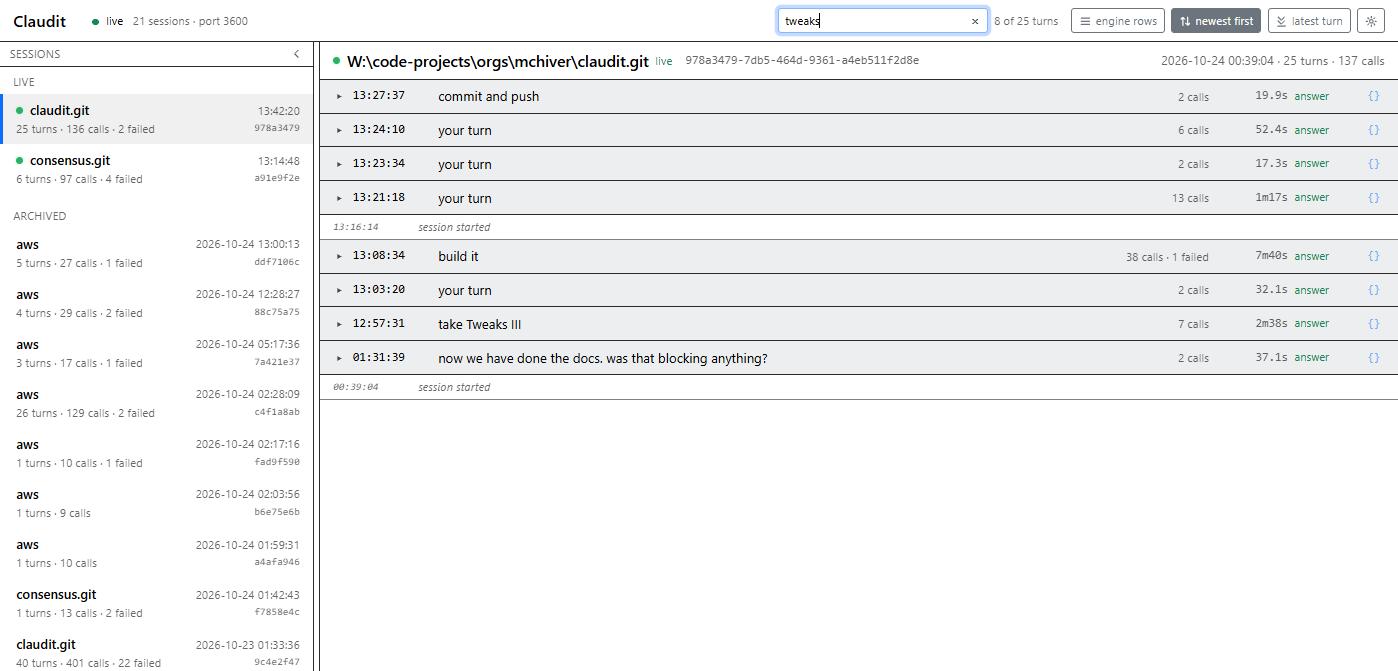This screenshot has height=671, width=1398.
Task: Click the session path heading claudit.git
Action: click(498, 61)
